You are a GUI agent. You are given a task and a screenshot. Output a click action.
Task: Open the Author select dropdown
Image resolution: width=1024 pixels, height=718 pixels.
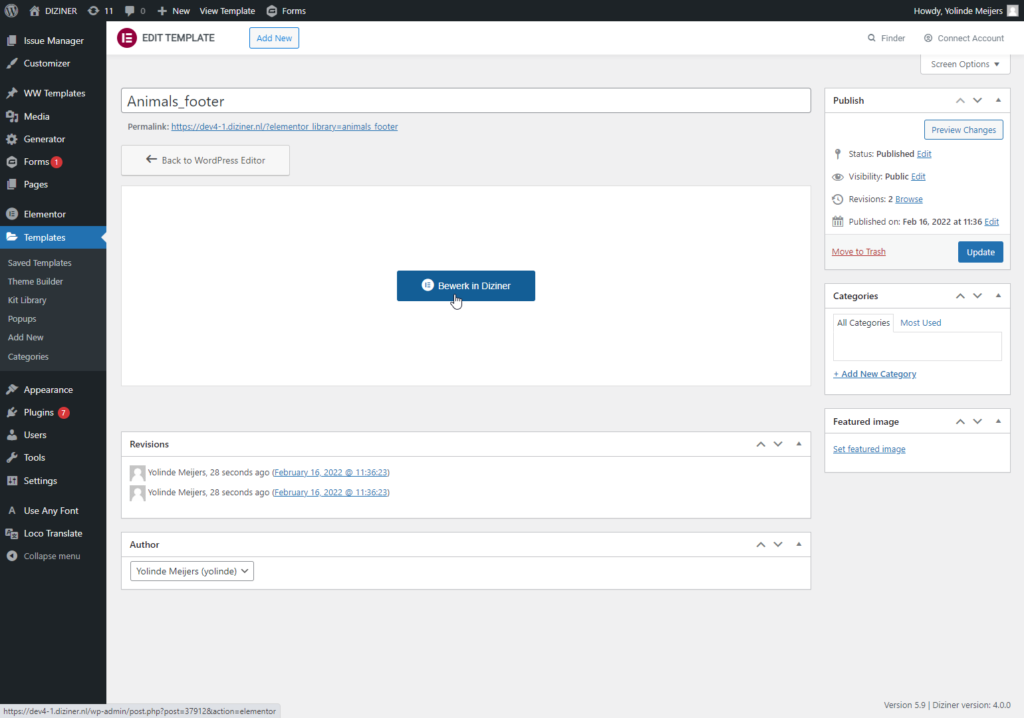point(192,571)
